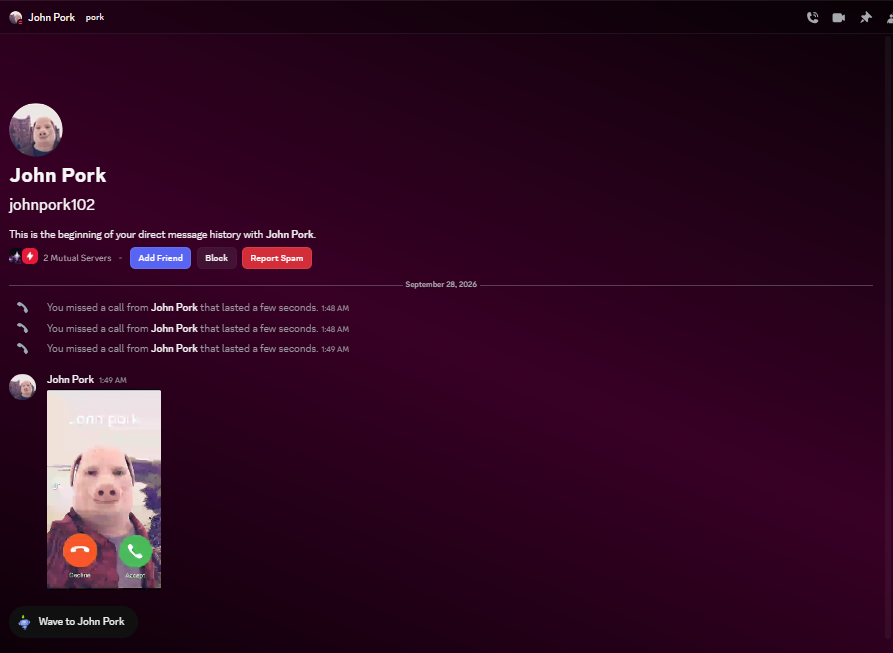The width and height of the screenshot is (893, 653).
Task: Select the missed call entry at 1:49 AM
Action: click(198, 348)
